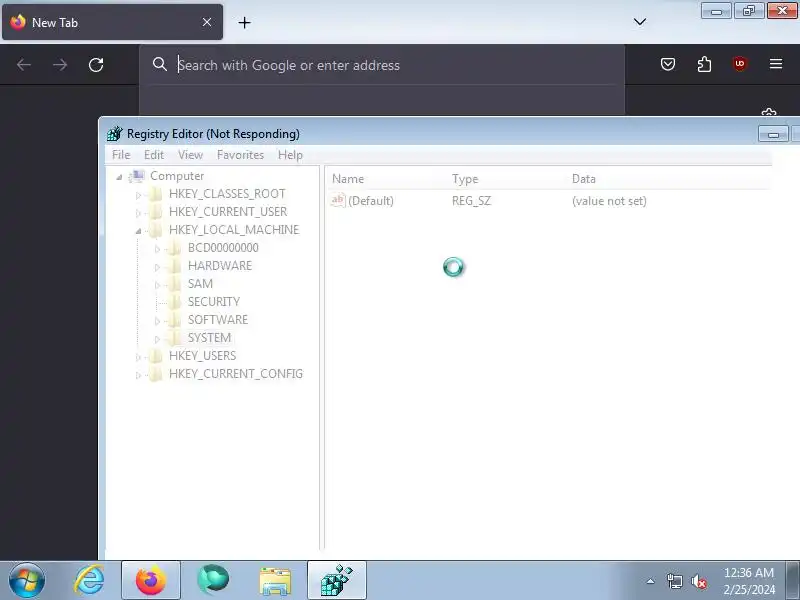Launch Internet Explorer from taskbar
This screenshot has height=600, width=800.
point(89,580)
